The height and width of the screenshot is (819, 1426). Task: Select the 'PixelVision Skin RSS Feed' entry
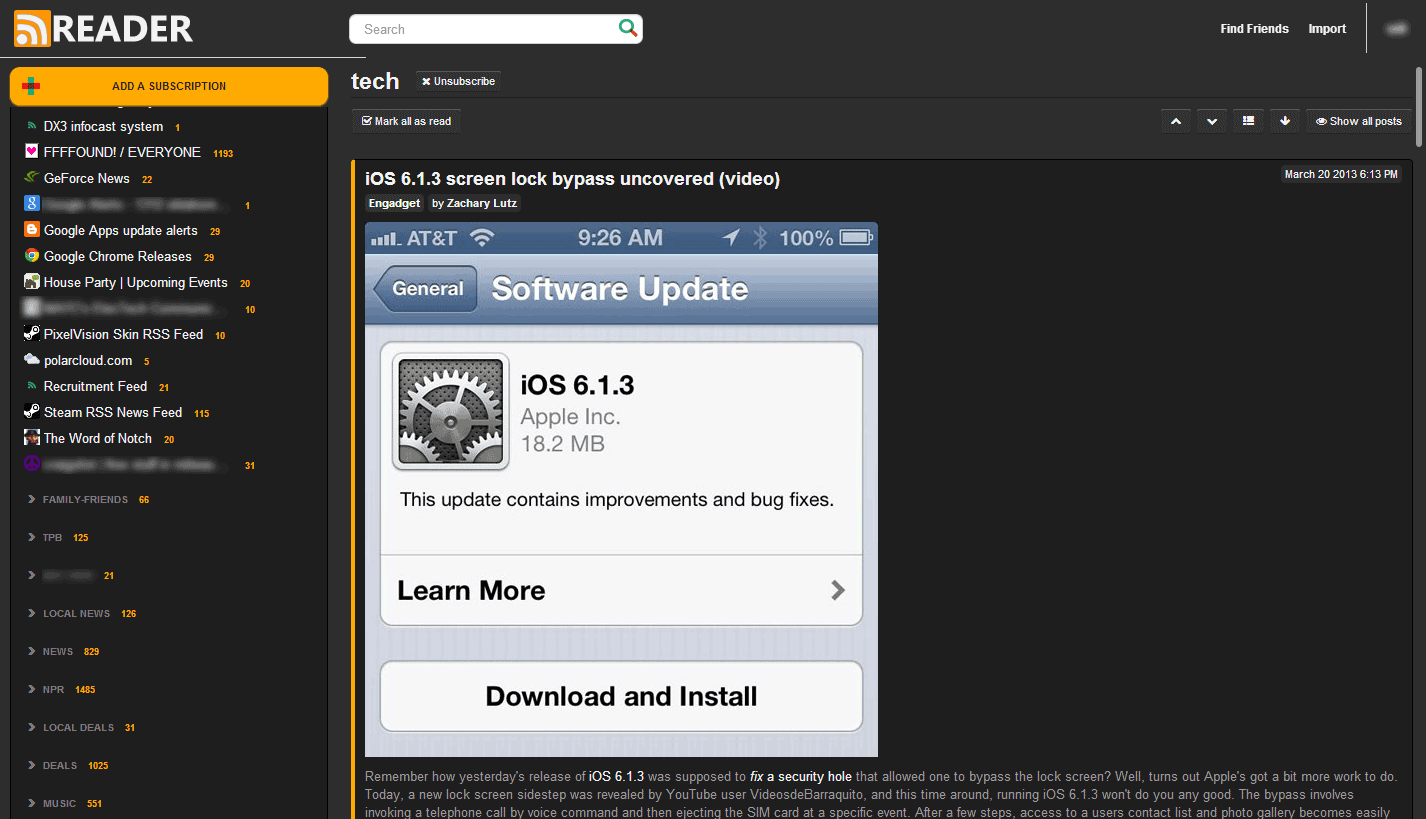[123, 334]
